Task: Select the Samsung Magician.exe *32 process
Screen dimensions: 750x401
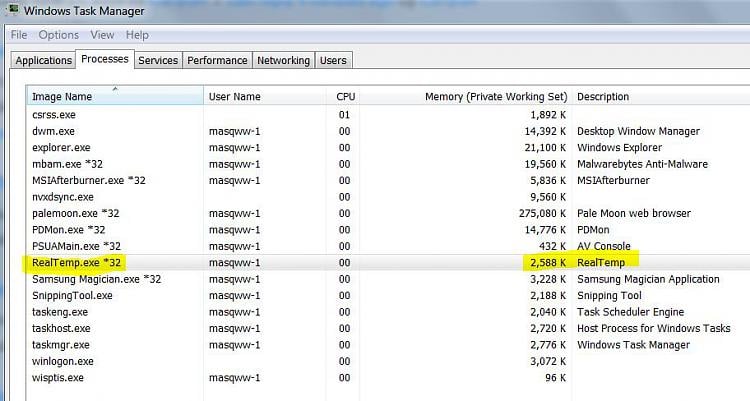Action: (x=97, y=279)
